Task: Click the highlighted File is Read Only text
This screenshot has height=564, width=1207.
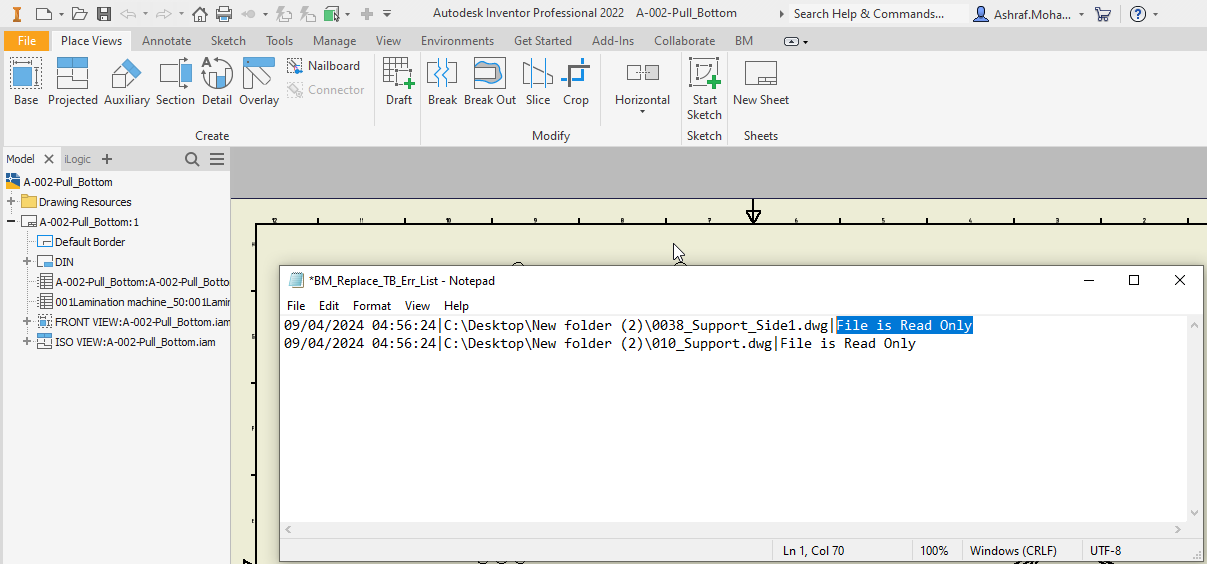Action: tap(904, 325)
